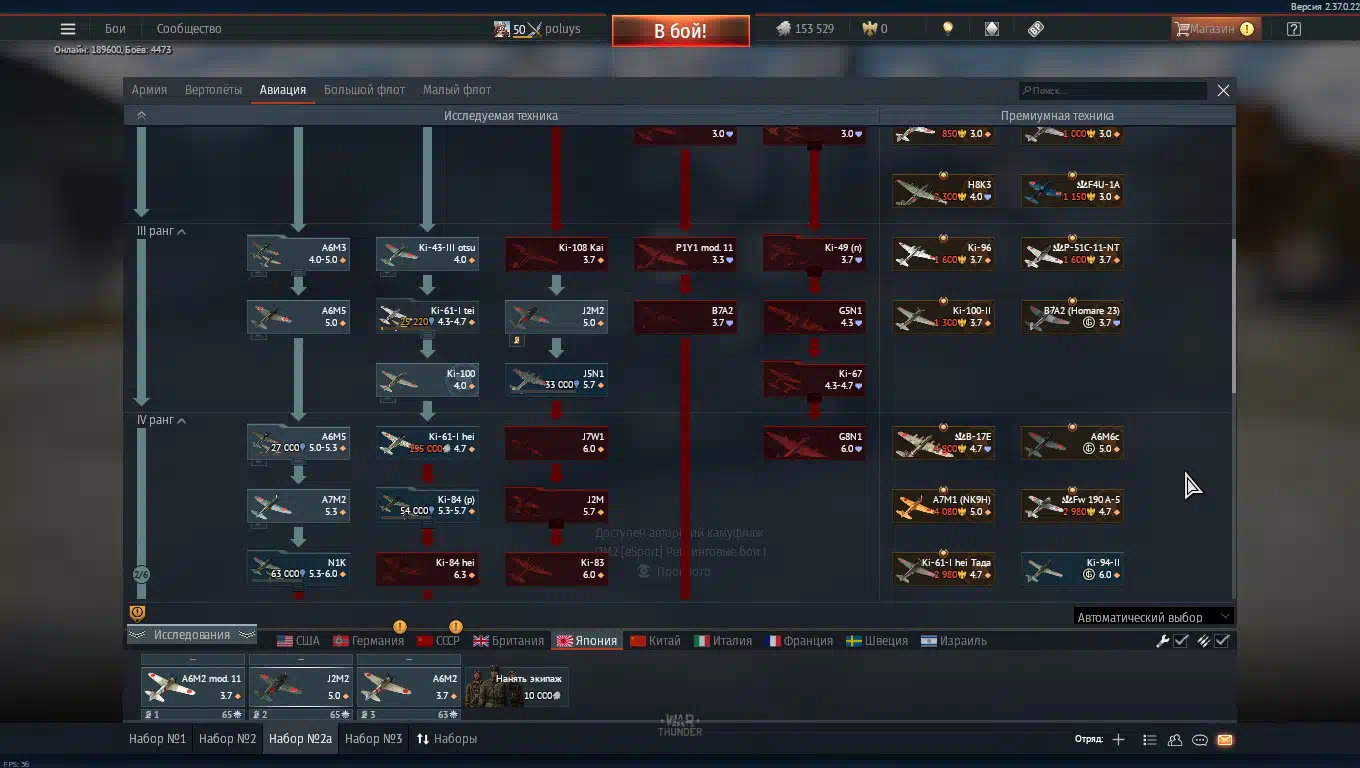Select premium Ki-94-II aircraft

point(1072,569)
